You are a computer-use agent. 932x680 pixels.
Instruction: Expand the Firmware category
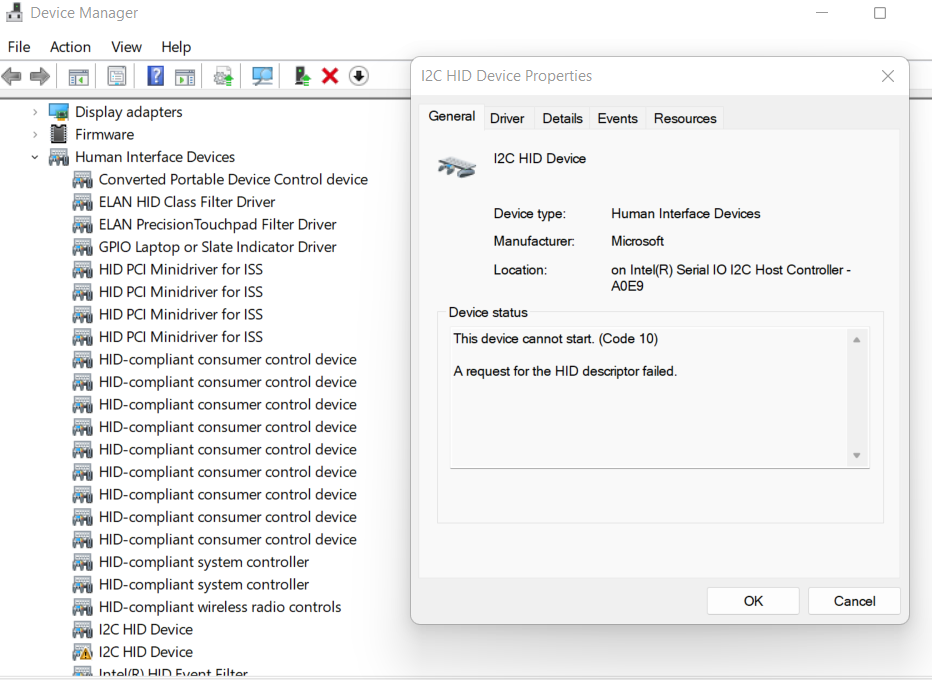[35, 134]
